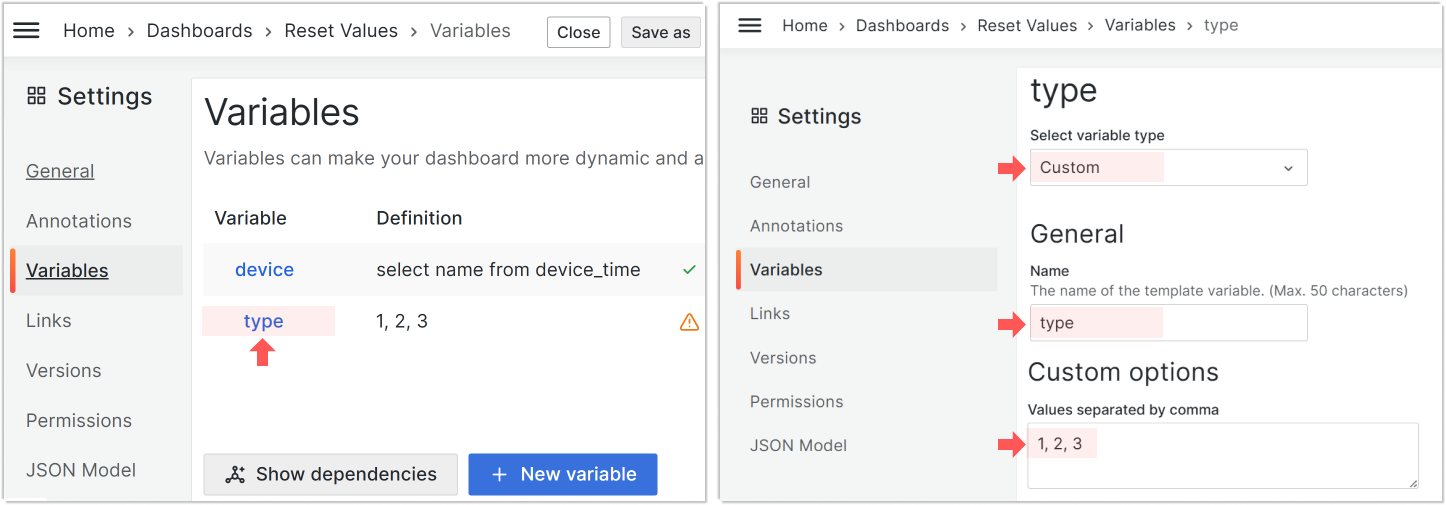Open the right panel hamburger menu
Viewport: 1446px width, 505px height.
click(750, 25)
